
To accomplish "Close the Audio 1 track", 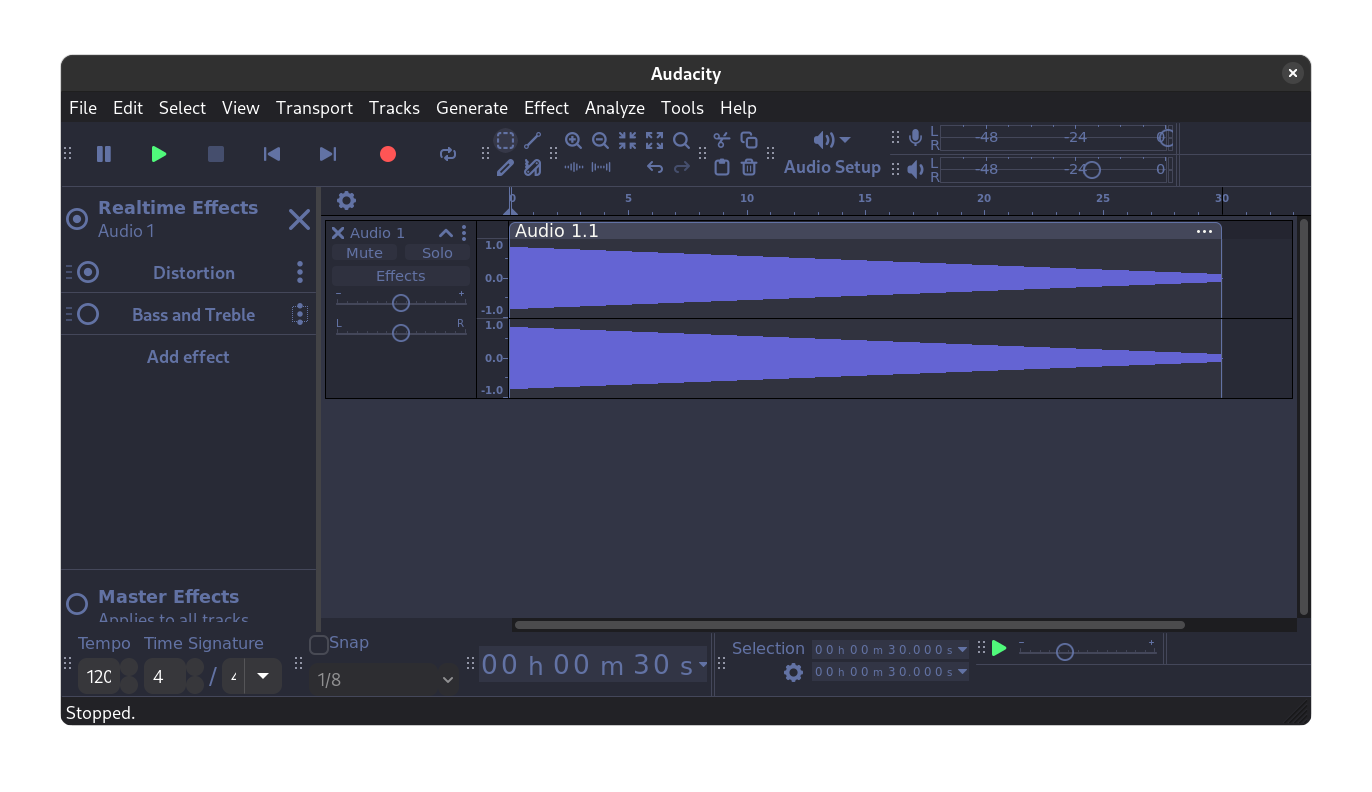I will [338, 233].
